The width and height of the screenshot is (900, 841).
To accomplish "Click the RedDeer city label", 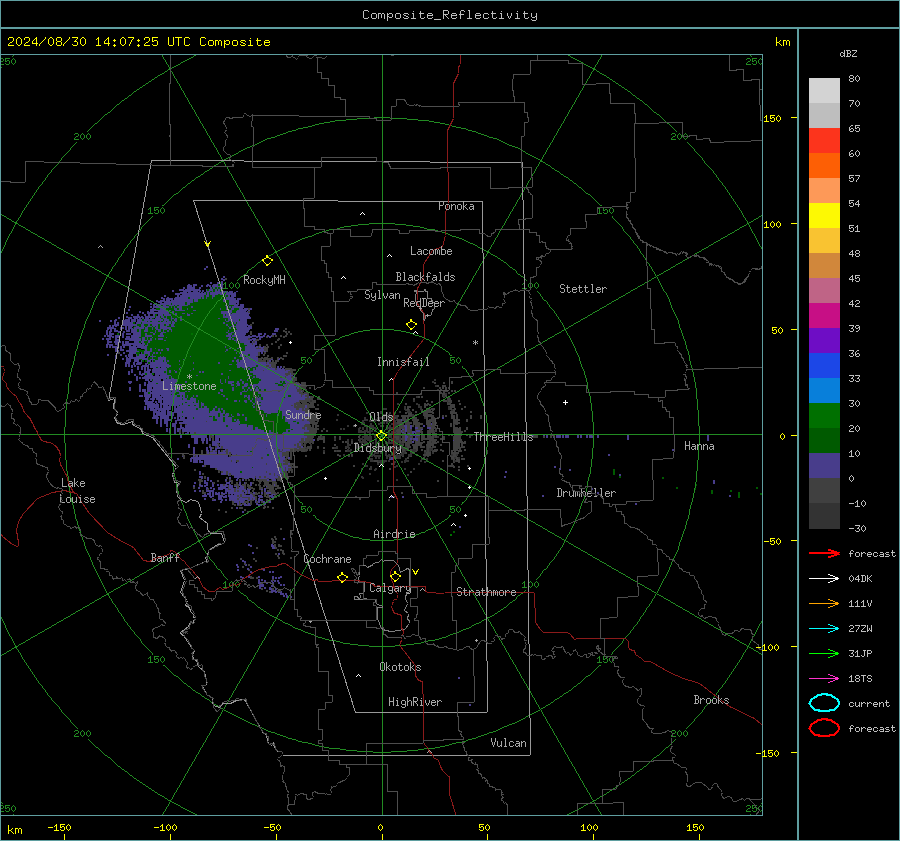I will coord(424,303).
